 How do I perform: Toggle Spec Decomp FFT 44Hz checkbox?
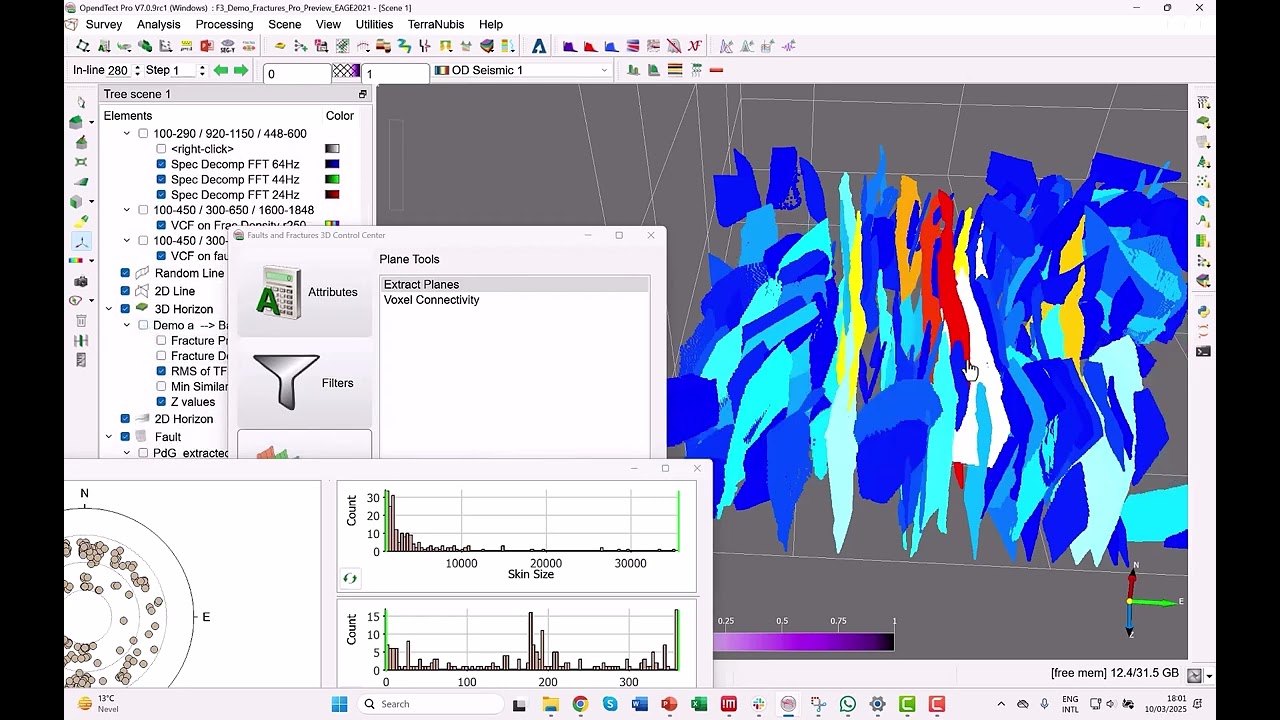tap(161, 179)
